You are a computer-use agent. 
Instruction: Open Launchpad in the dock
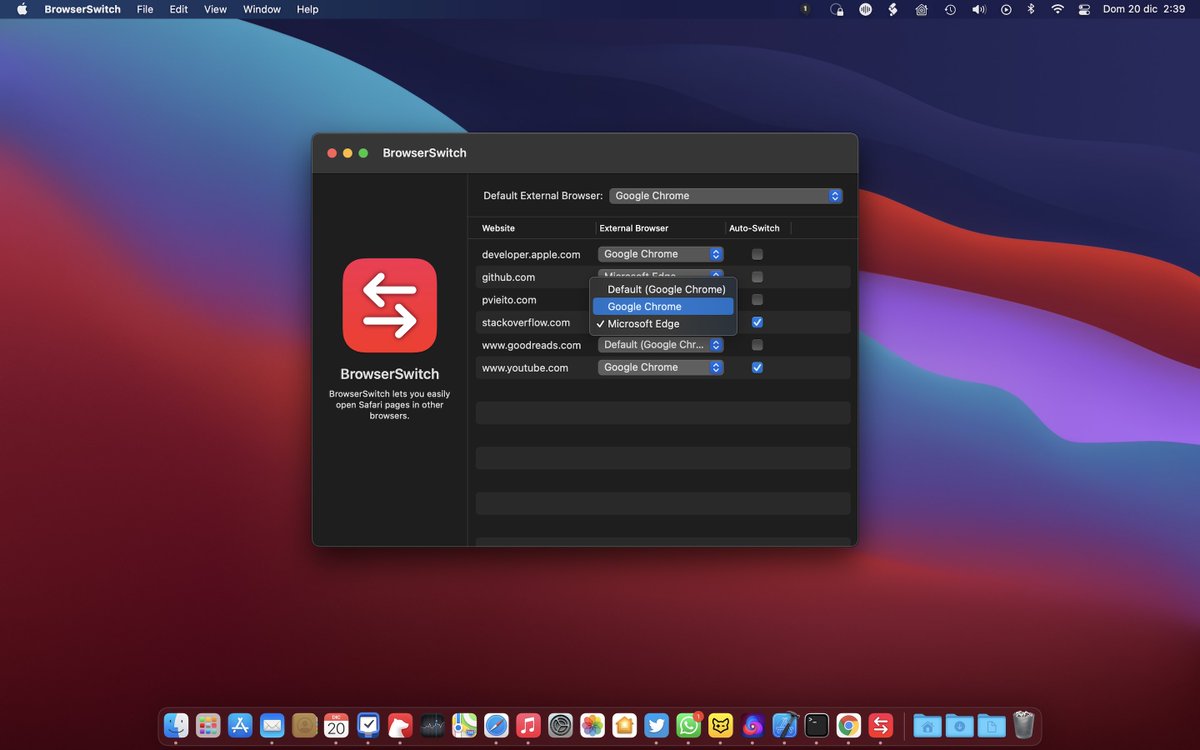pos(208,725)
